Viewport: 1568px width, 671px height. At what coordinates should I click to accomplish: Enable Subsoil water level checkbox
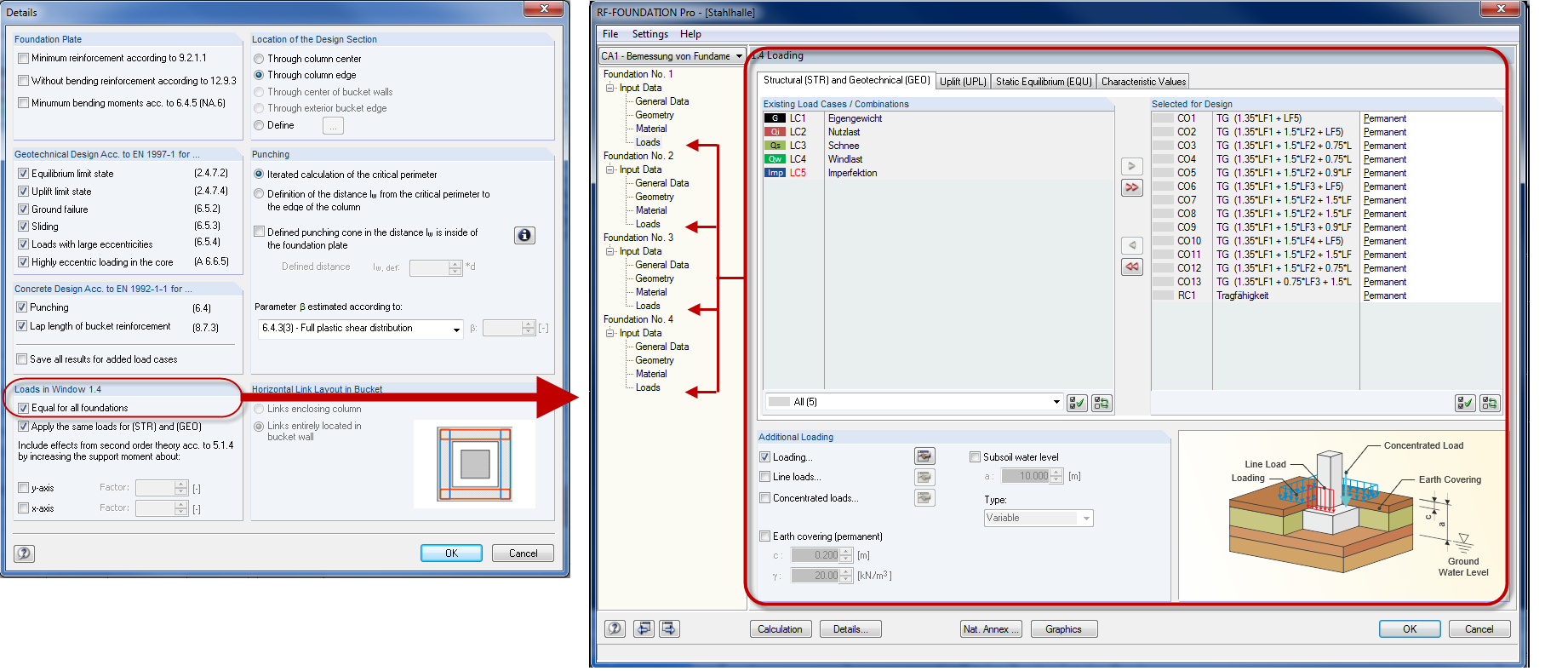[x=975, y=456]
